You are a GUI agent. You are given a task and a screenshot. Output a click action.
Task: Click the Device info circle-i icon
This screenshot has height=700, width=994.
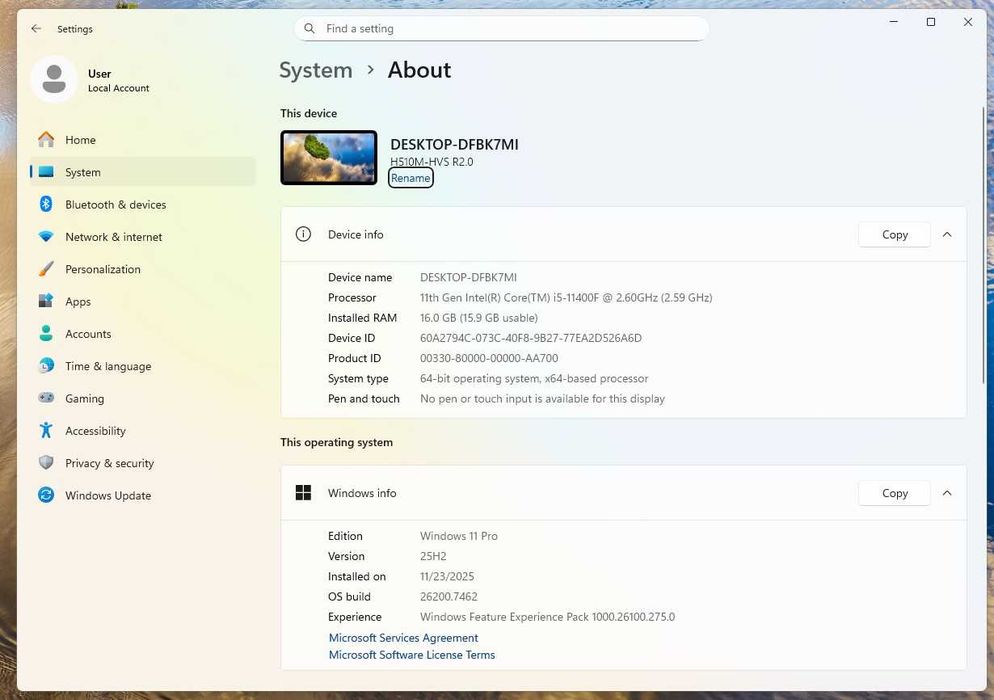[303, 235]
